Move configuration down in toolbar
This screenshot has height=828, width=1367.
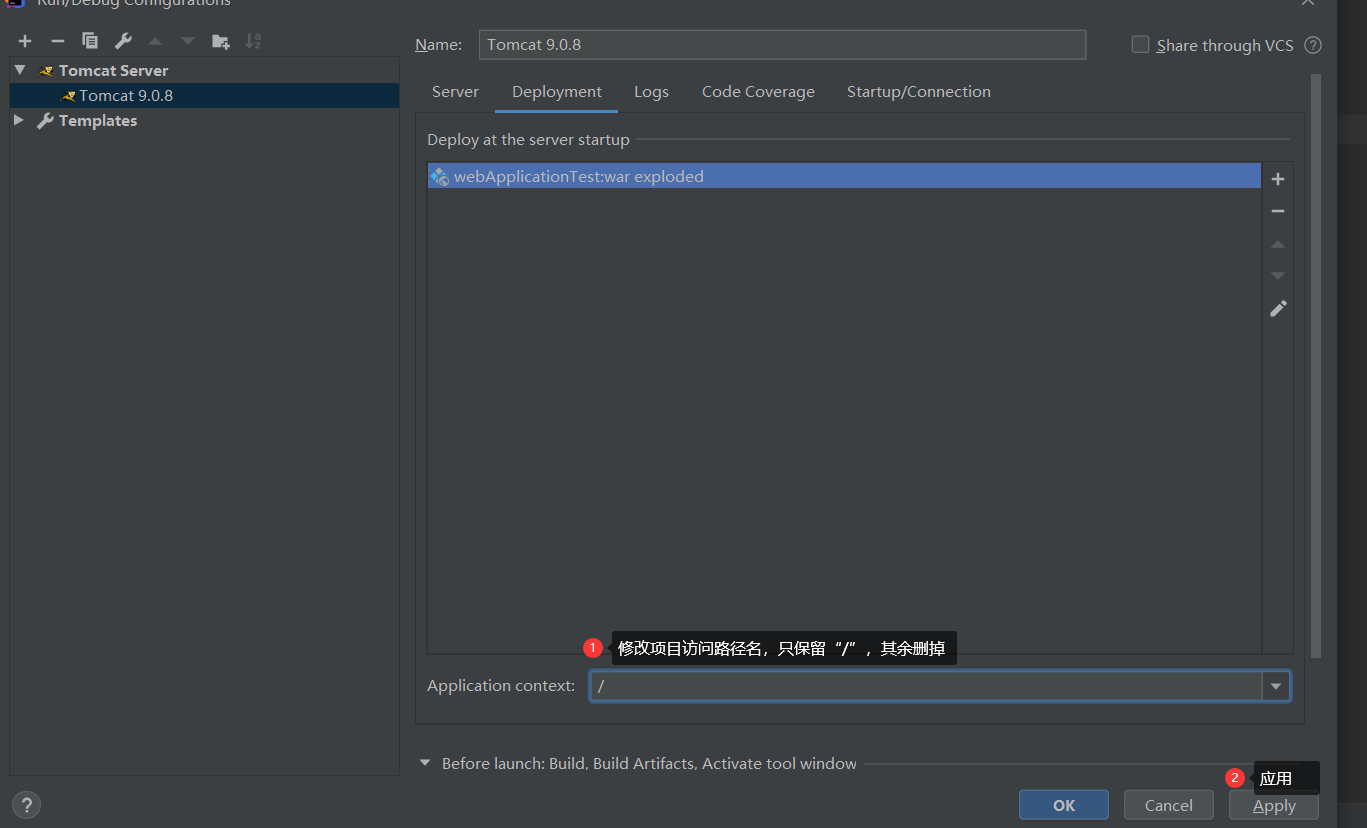[x=187, y=41]
